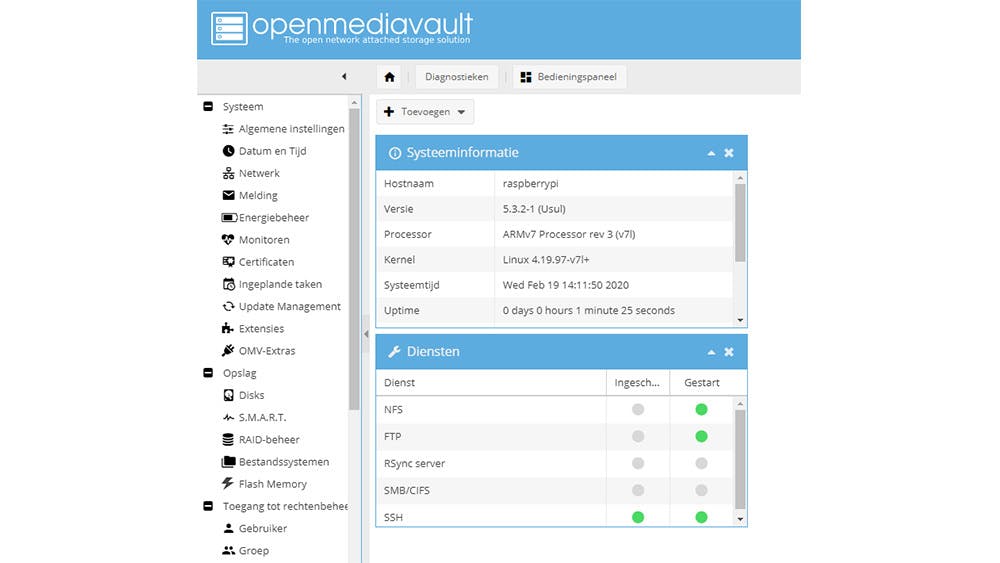Click the Datum en Tijd clock icon
1000x563 pixels.
tap(228, 151)
